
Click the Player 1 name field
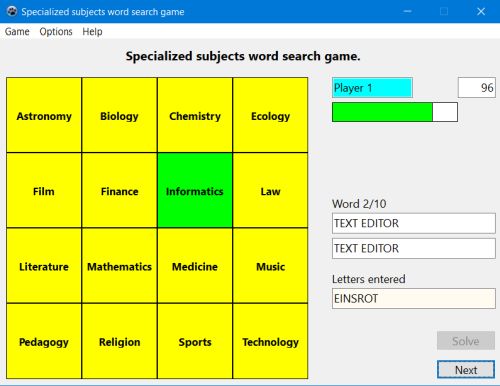coord(372,88)
